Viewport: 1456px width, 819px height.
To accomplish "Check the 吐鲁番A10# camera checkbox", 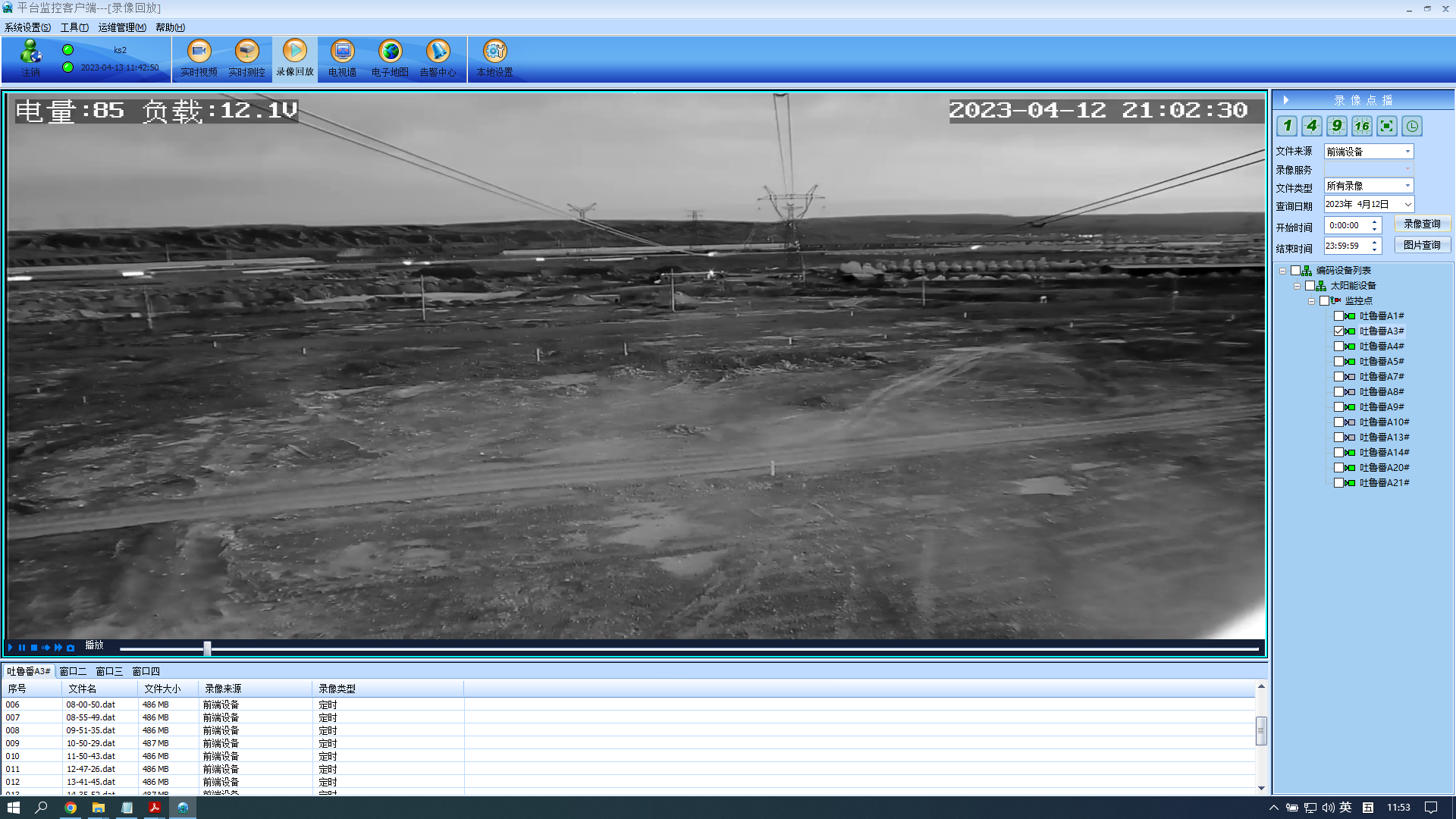I will pyautogui.click(x=1338, y=422).
